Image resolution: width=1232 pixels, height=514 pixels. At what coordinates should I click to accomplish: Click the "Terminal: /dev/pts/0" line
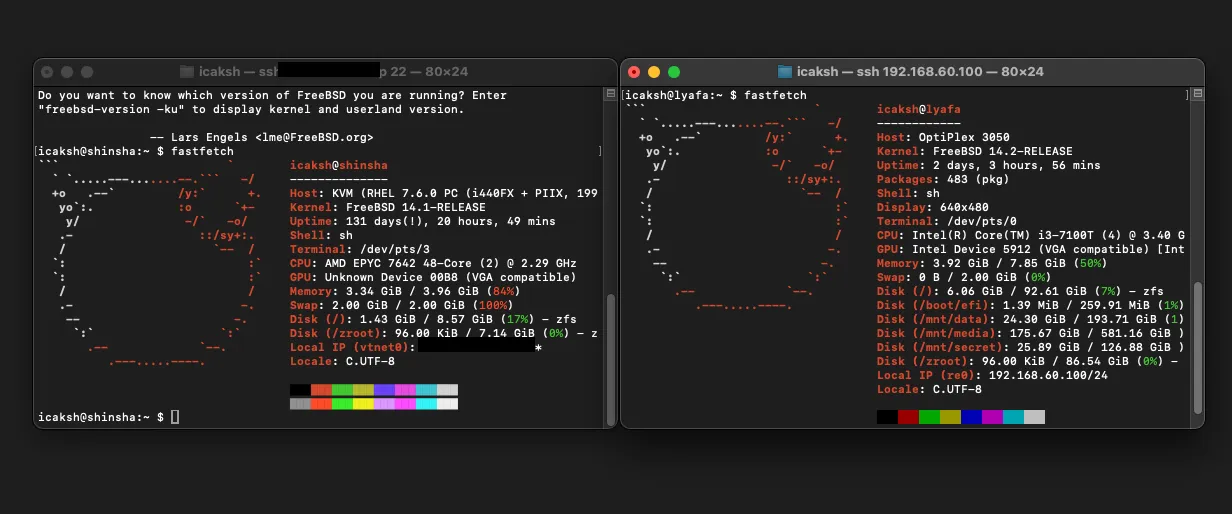pyautogui.click(x=947, y=221)
